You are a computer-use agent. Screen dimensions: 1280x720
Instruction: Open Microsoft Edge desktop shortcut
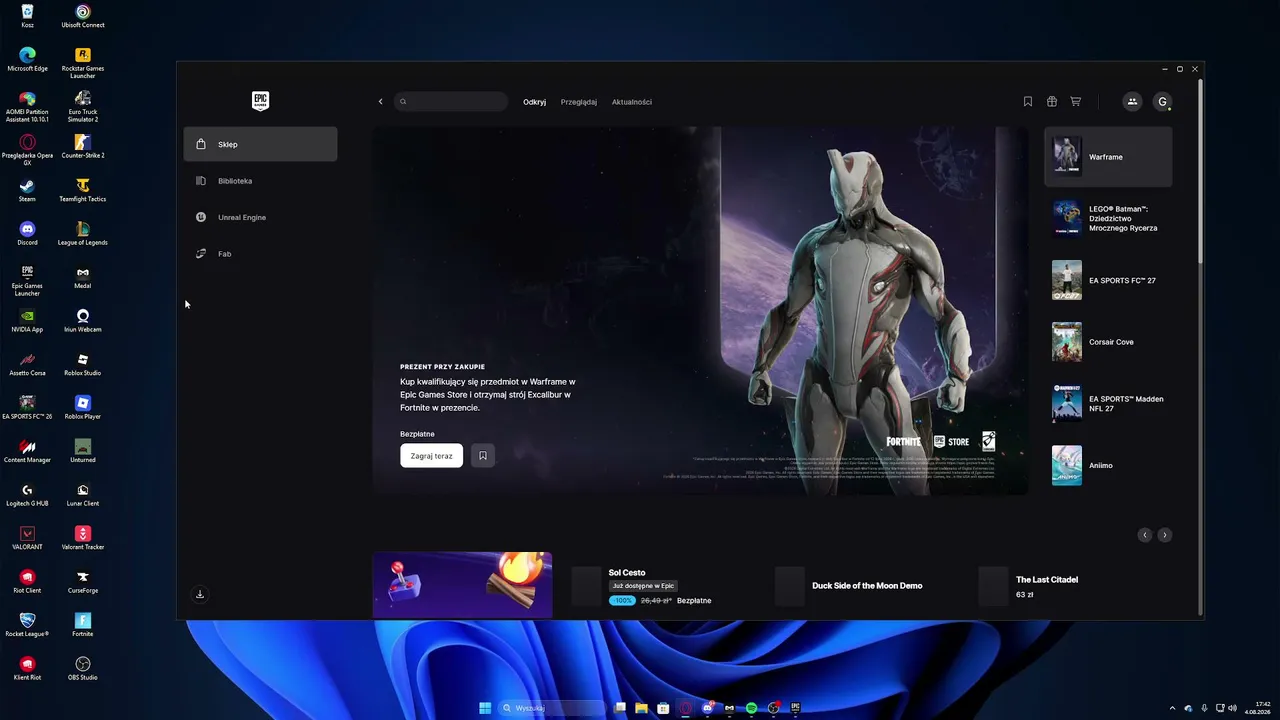[x=27, y=60]
